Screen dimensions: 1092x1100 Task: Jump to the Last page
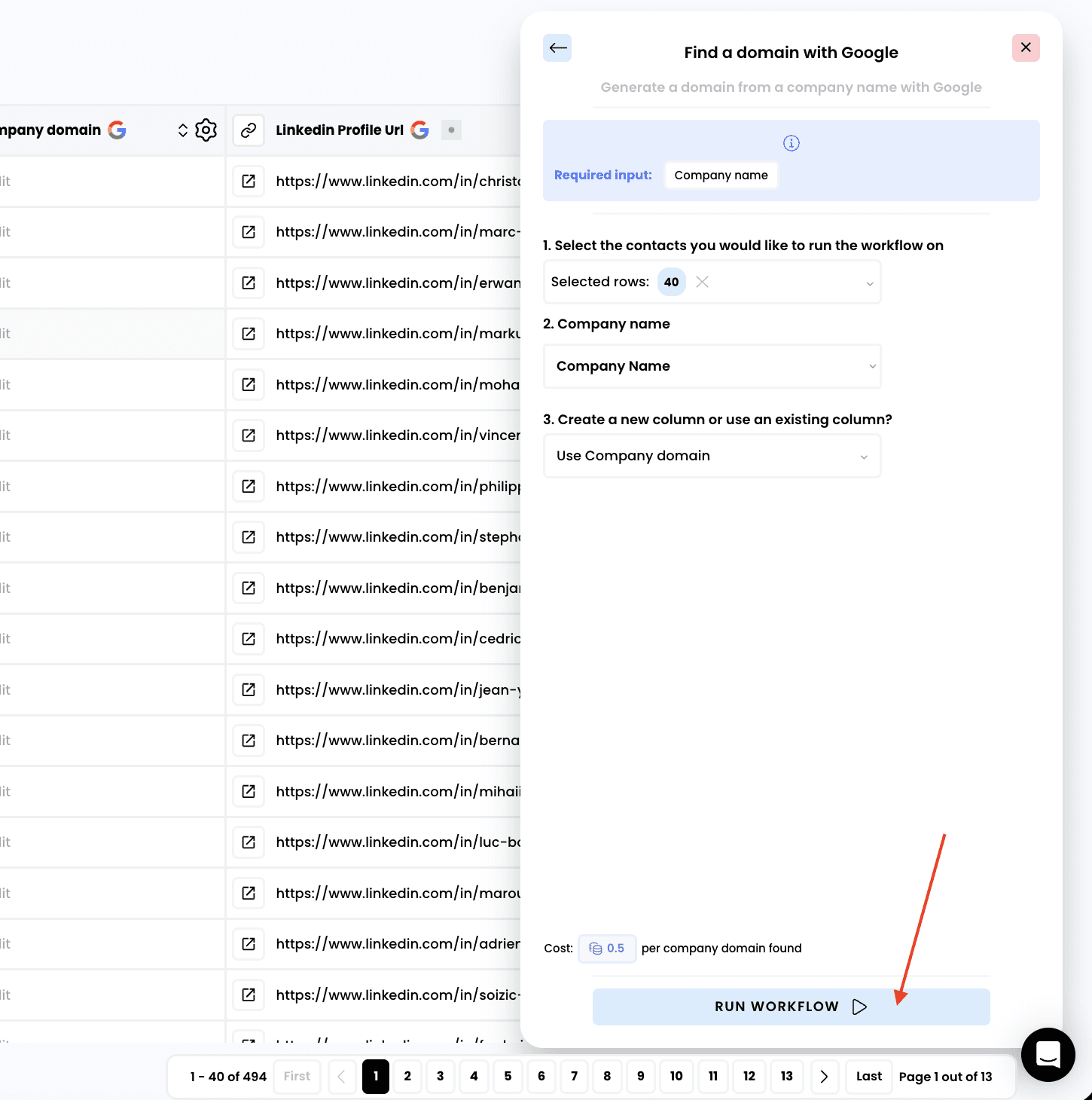click(868, 1076)
